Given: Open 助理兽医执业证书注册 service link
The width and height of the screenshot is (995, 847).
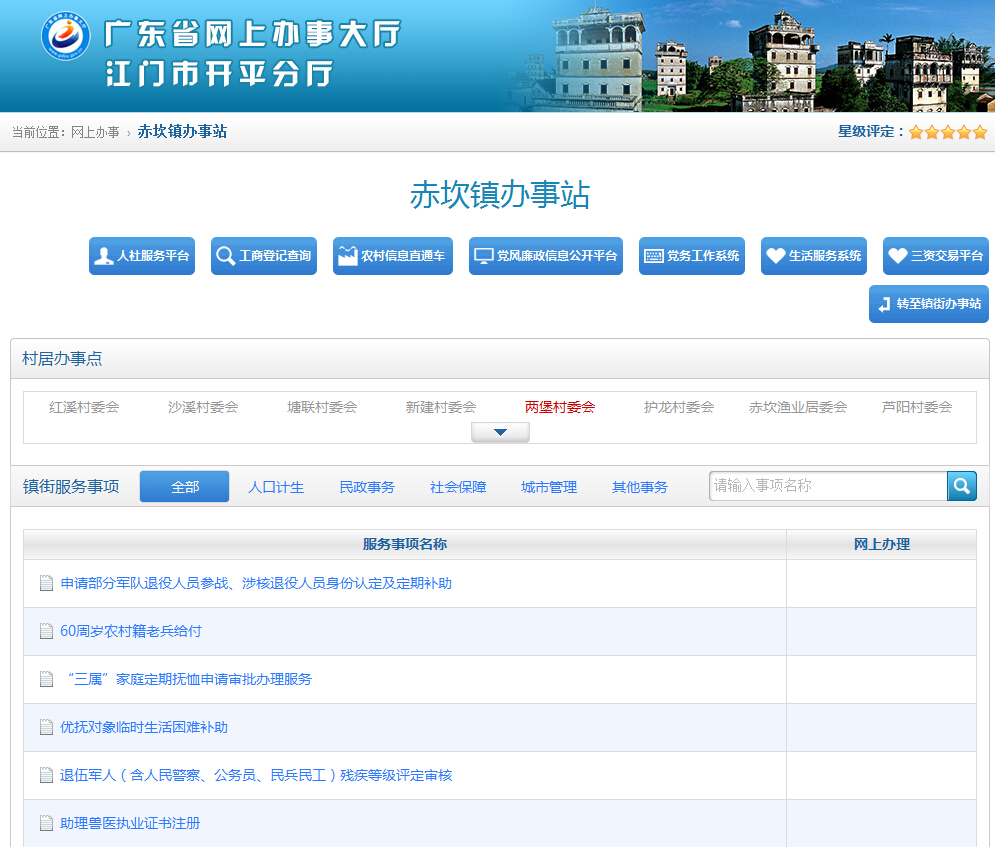Looking at the screenshot, I should pyautogui.click(x=130, y=823).
